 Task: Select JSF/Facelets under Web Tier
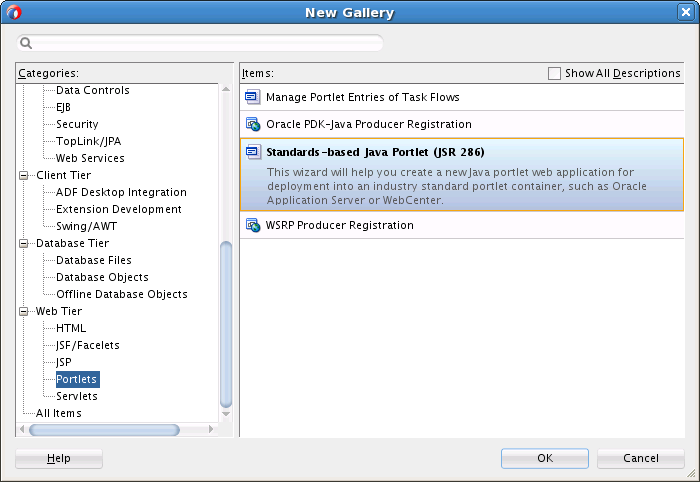[88, 345]
